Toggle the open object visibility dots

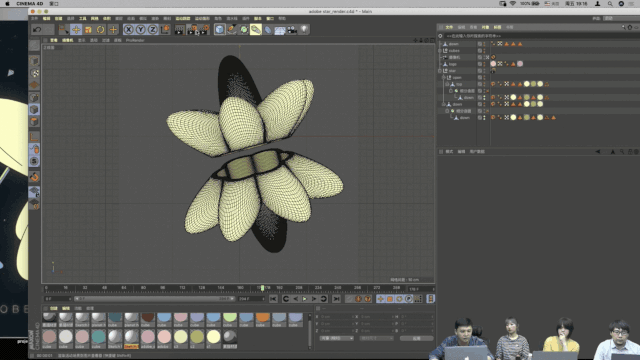484,78
